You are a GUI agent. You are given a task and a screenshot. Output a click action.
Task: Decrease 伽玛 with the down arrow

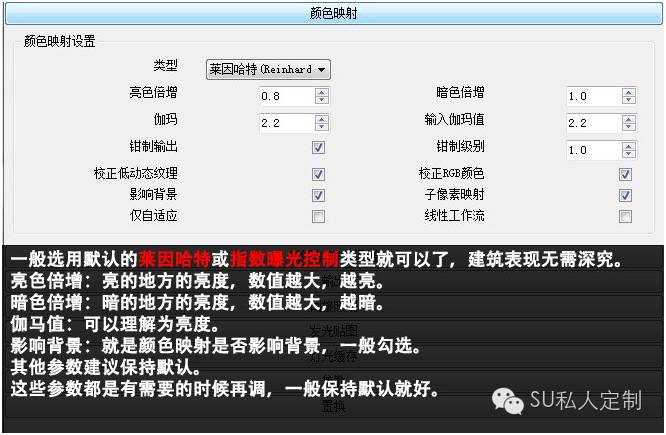point(322,127)
